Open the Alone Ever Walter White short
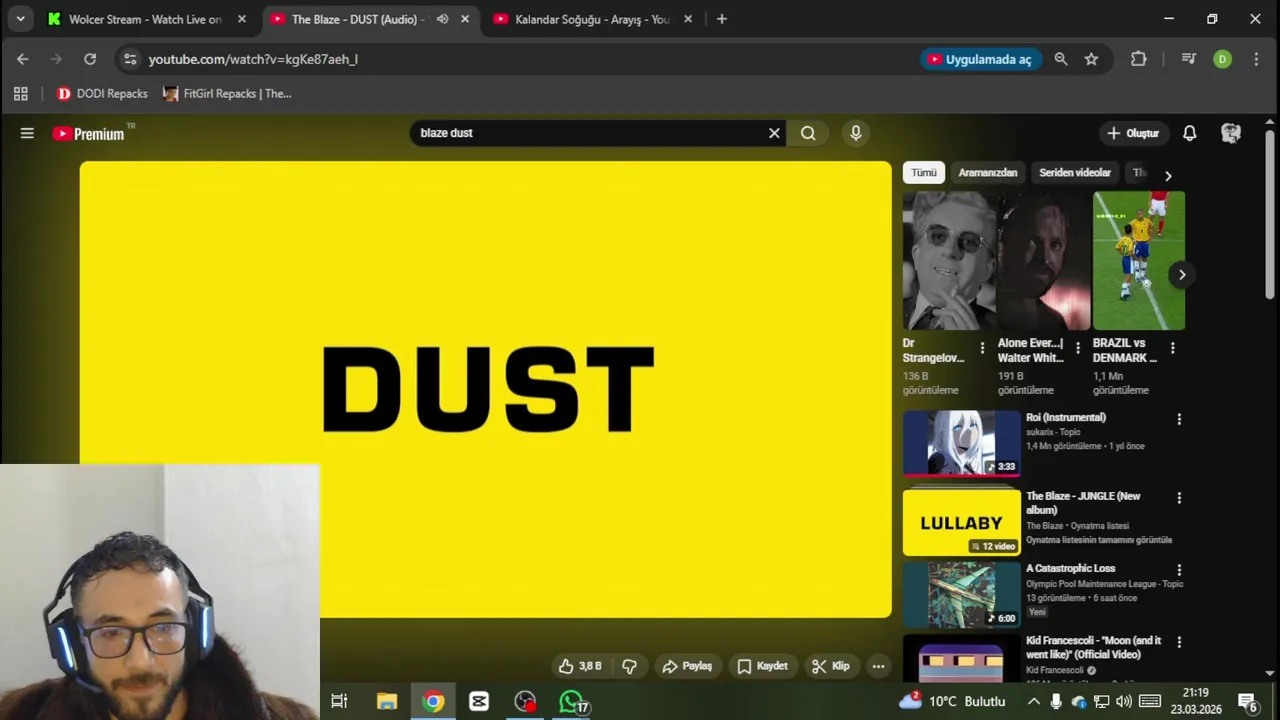Image resolution: width=1280 pixels, height=720 pixels. tap(1044, 260)
